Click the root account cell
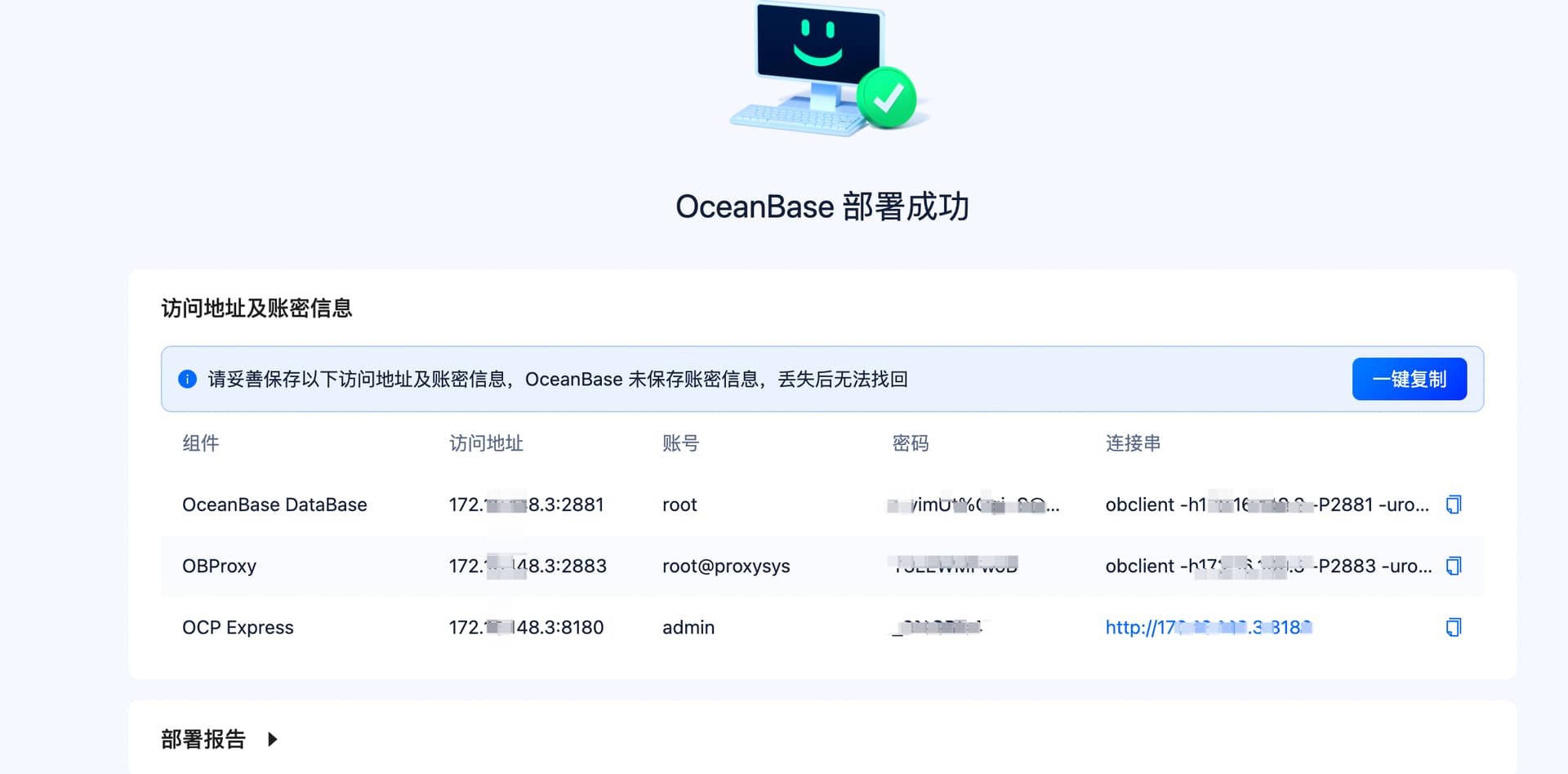The image size is (1568, 774). (x=679, y=505)
